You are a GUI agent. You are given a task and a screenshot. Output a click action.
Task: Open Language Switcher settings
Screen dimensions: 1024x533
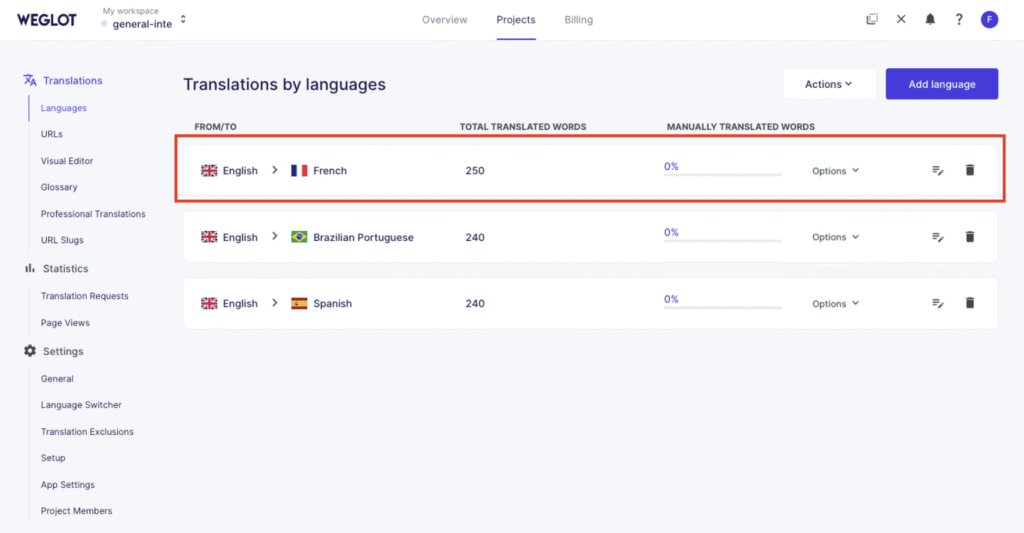tap(81, 405)
